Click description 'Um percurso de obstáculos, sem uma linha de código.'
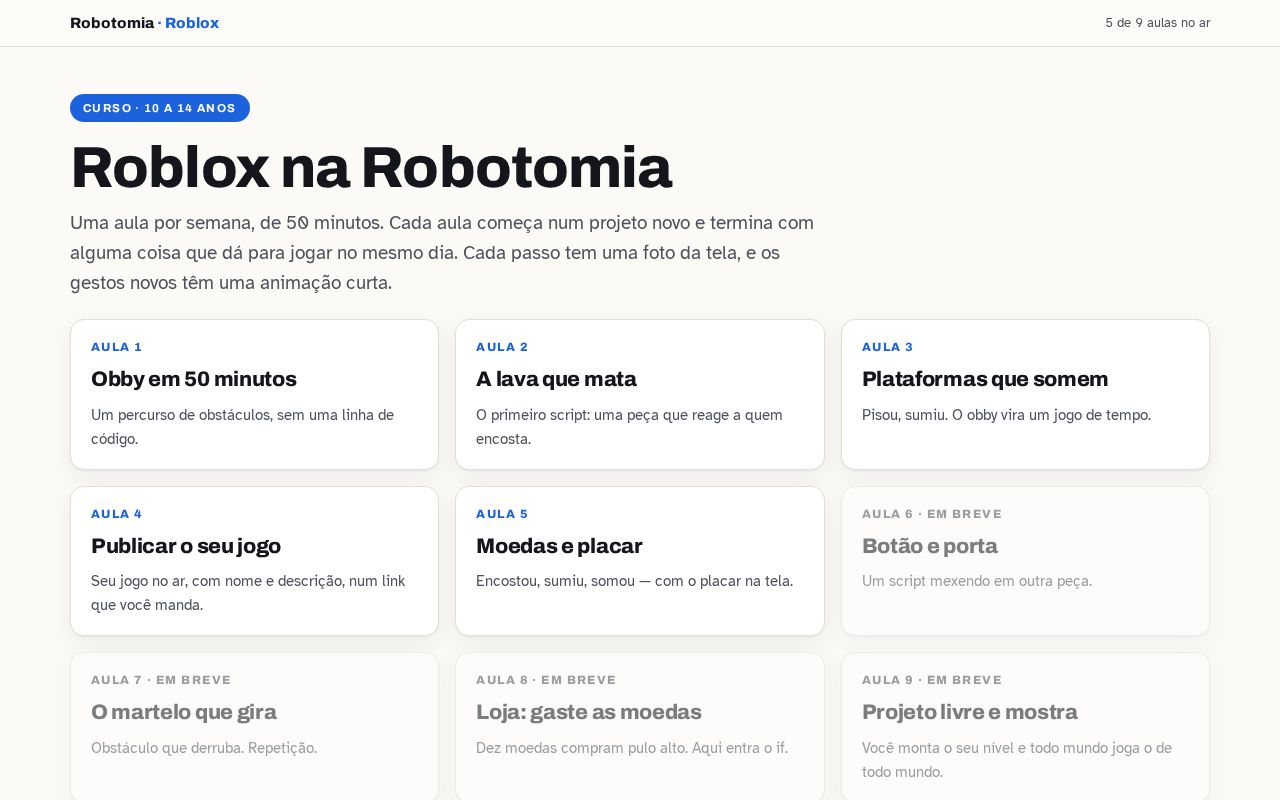Viewport: 1280px width, 800px height. (x=243, y=427)
